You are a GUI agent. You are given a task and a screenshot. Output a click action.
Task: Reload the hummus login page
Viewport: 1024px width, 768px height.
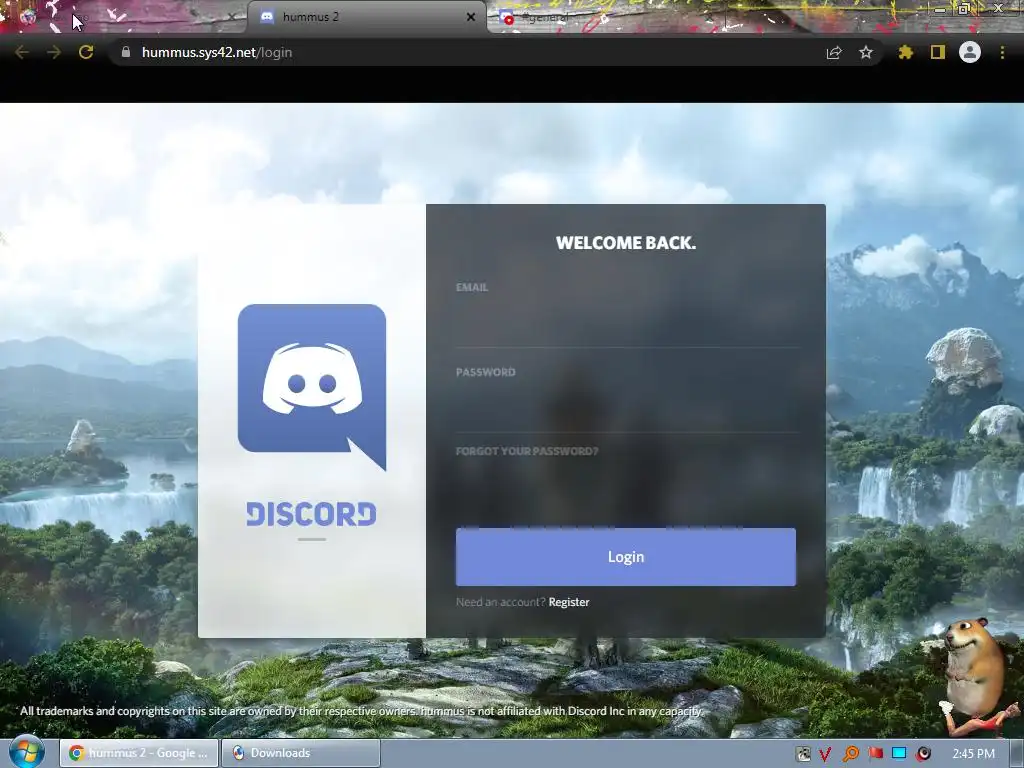(x=86, y=52)
